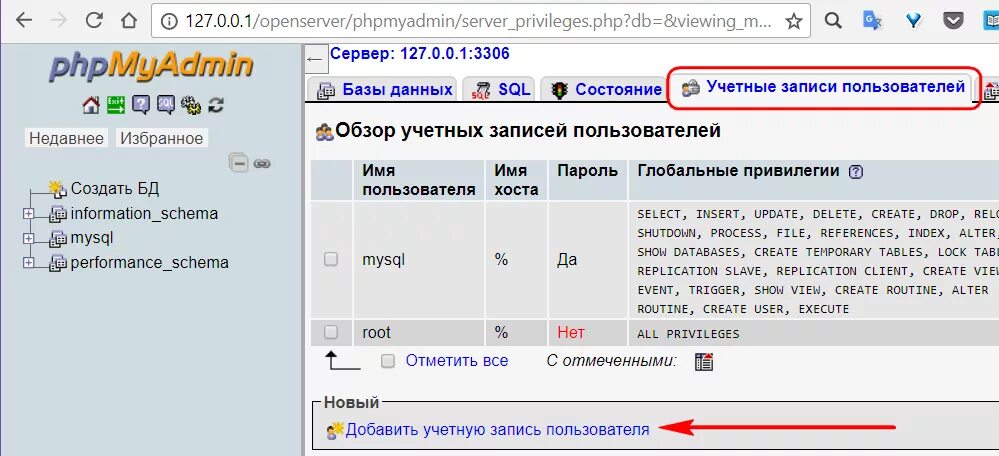Open the Базы данных tab
Screen dimensions: 999x456
(x=382, y=89)
